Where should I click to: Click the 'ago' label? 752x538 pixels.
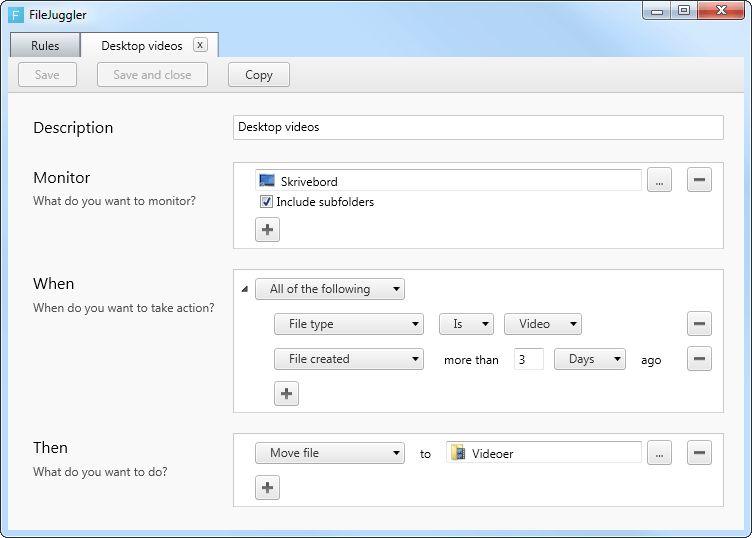click(651, 360)
